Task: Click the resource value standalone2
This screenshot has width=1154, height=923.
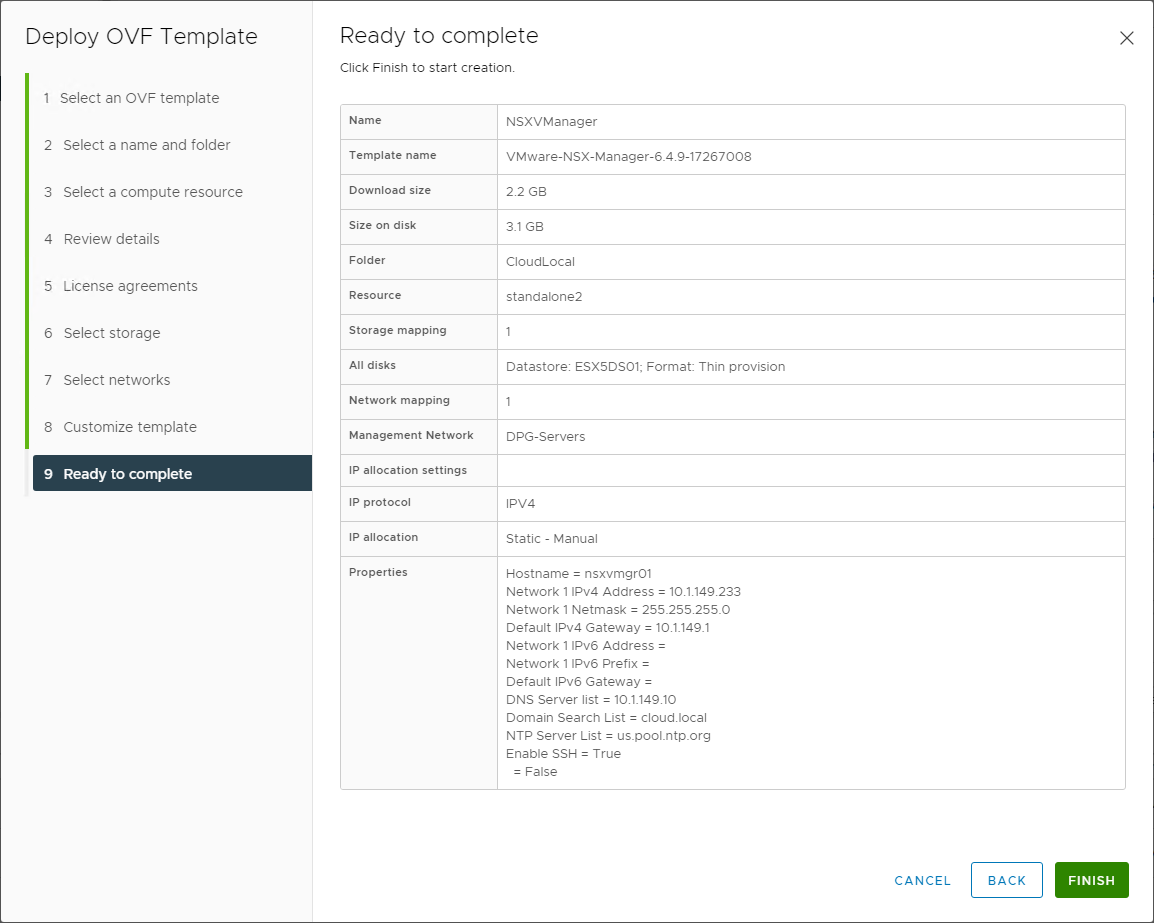Action: point(544,297)
